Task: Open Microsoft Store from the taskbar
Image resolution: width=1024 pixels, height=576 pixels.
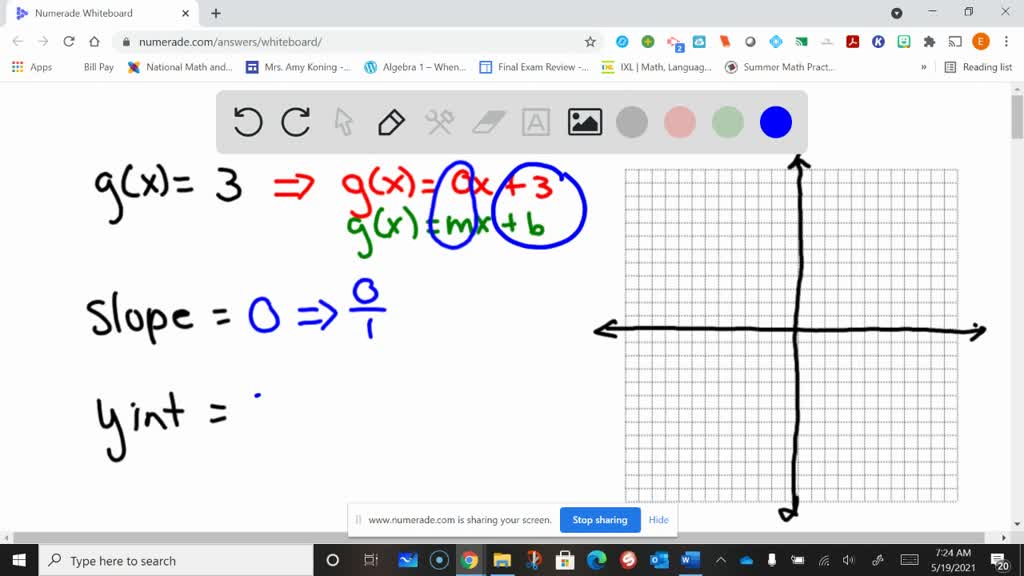Action: [x=565, y=560]
